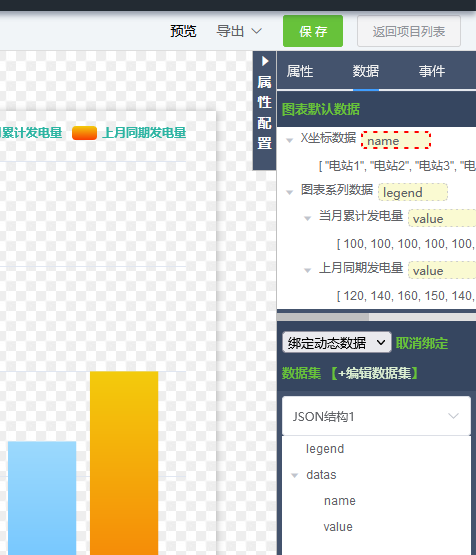Open 【+编辑数据集】 link
This screenshot has height=555, width=476.
point(375,373)
